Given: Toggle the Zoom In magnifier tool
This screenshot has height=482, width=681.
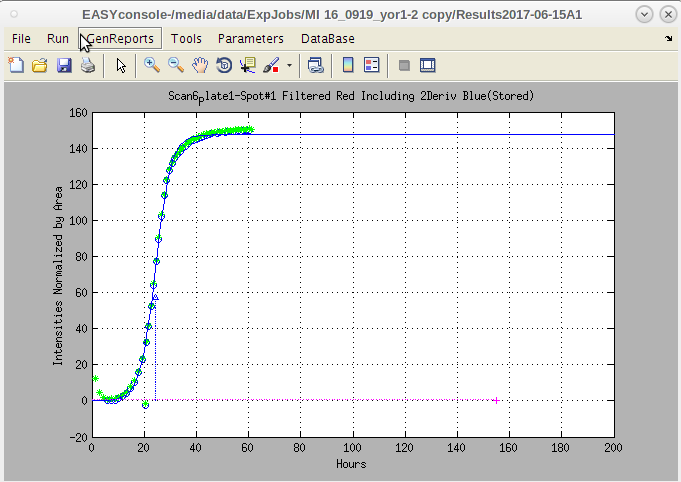Looking at the screenshot, I should click(152, 65).
